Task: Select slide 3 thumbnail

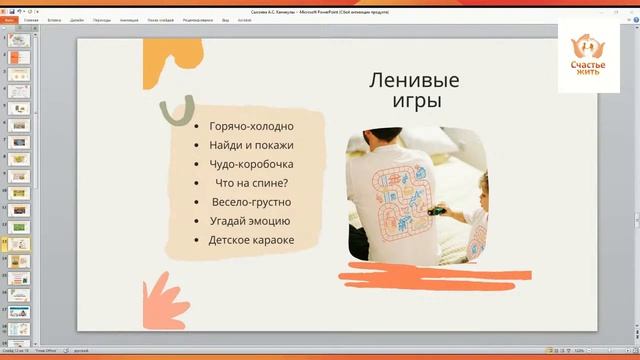Action: (19, 74)
